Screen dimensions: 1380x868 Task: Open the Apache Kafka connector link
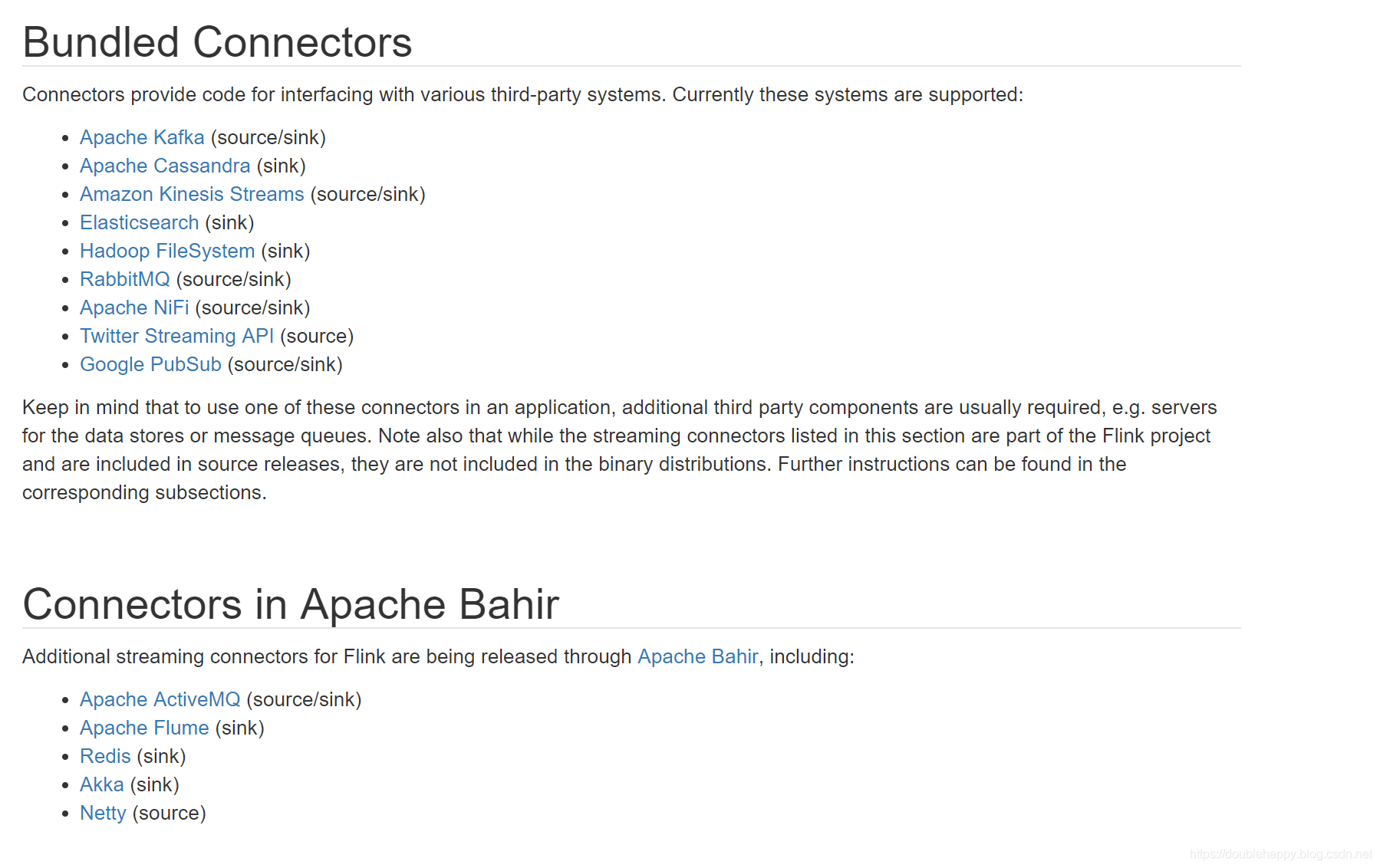coord(142,137)
